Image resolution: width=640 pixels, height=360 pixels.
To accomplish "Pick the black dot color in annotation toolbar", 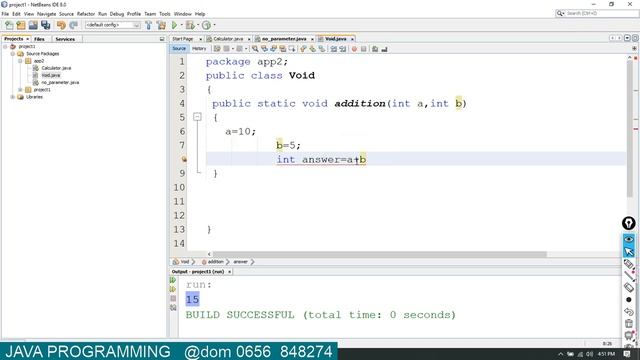I will [x=629, y=300].
